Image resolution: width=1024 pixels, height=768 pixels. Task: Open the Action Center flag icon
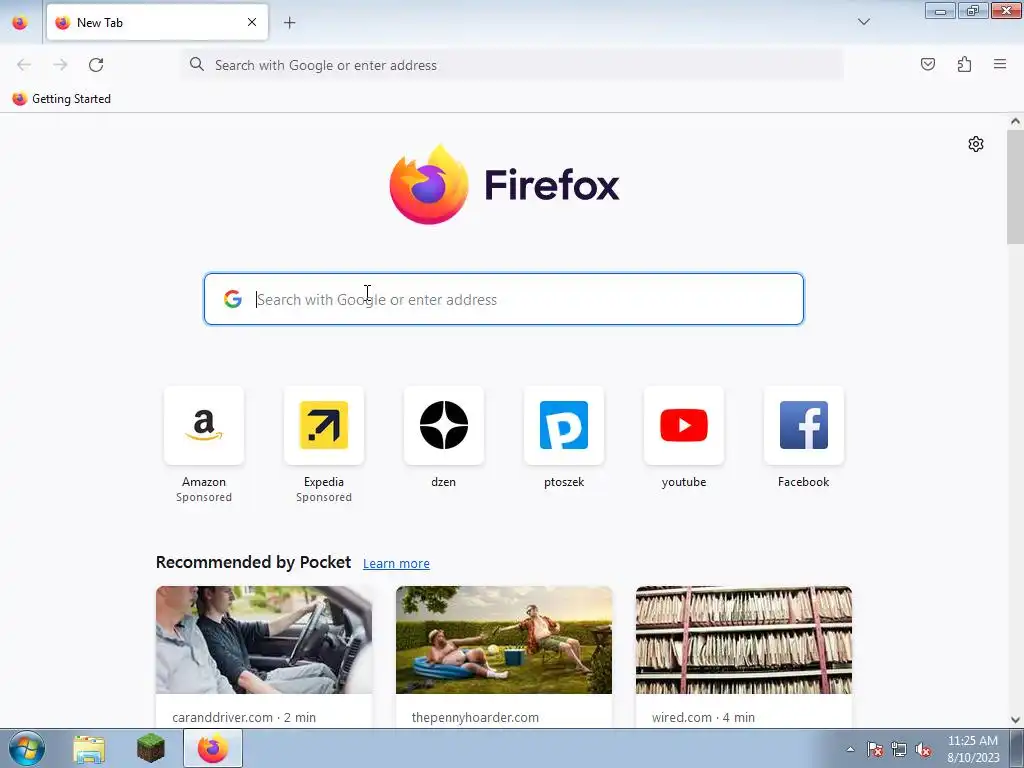(x=874, y=749)
